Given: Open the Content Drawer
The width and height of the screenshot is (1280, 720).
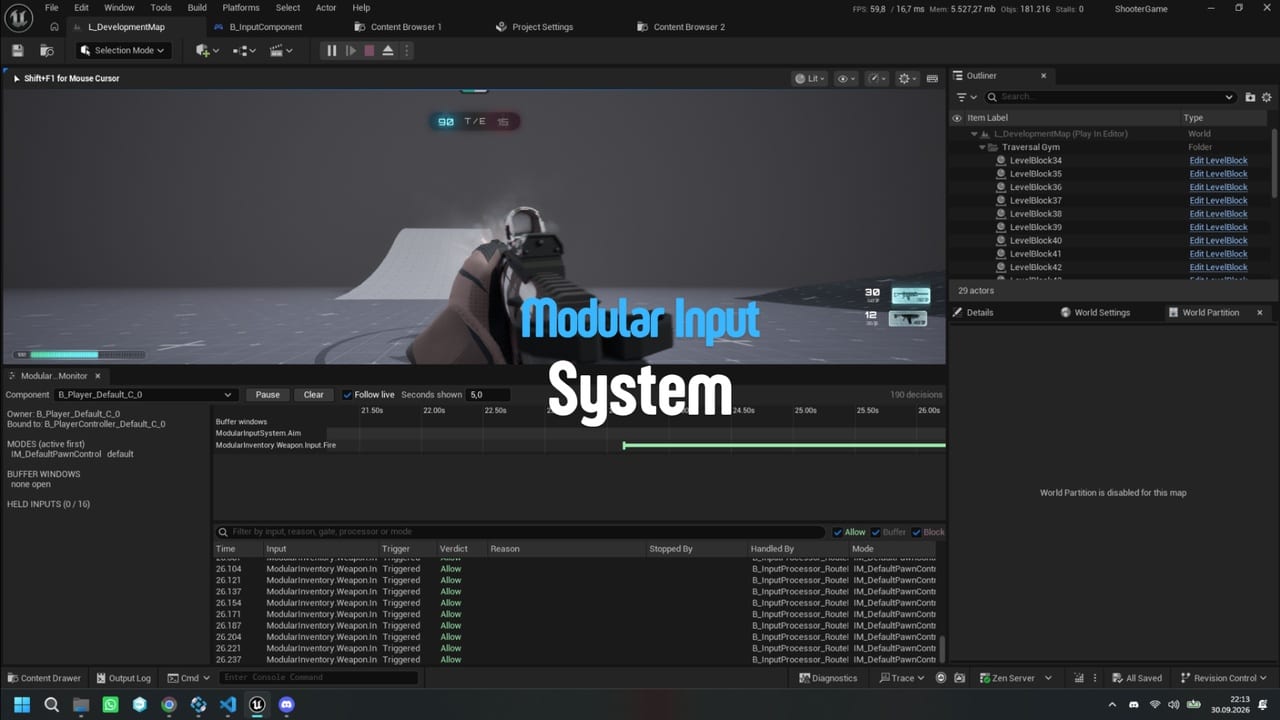Looking at the screenshot, I should (44, 678).
